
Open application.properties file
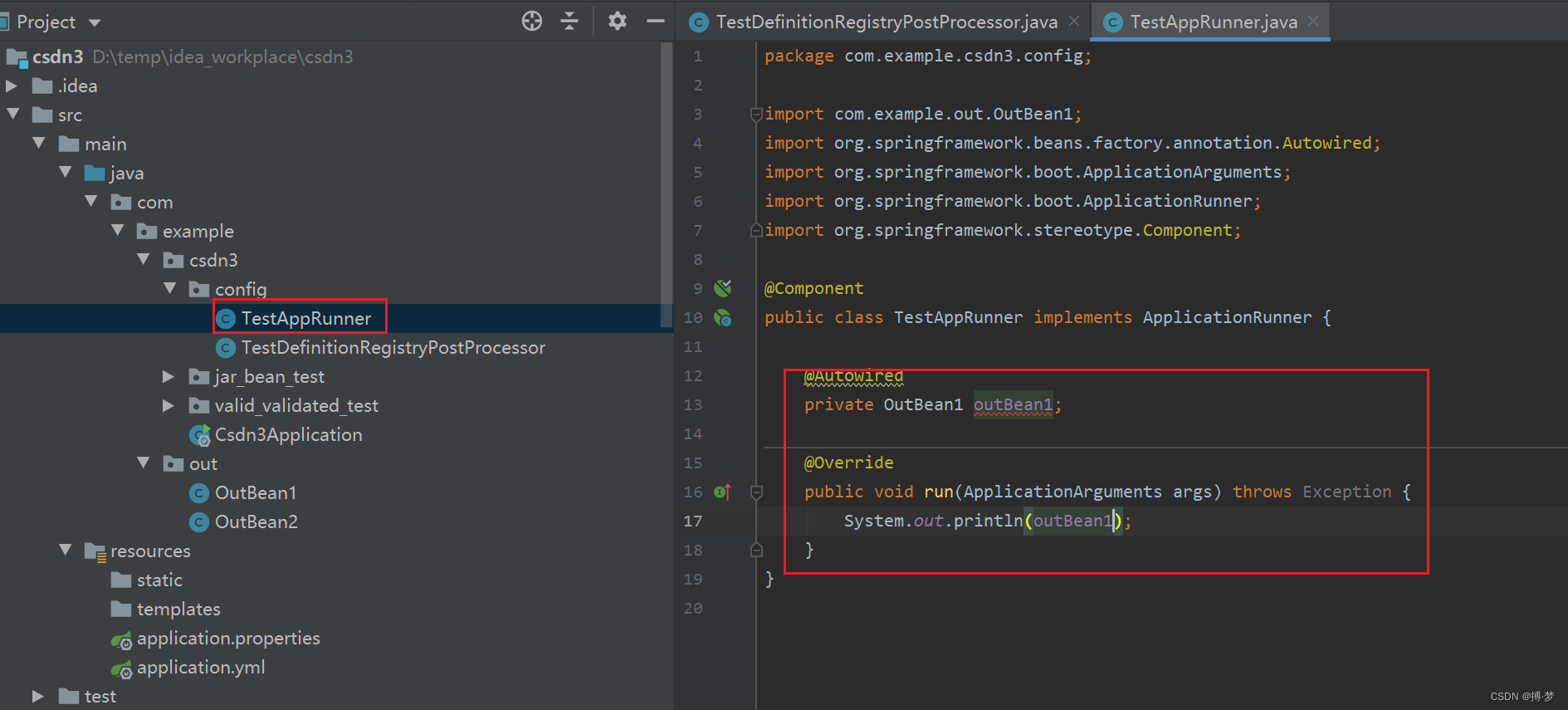point(228,638)
